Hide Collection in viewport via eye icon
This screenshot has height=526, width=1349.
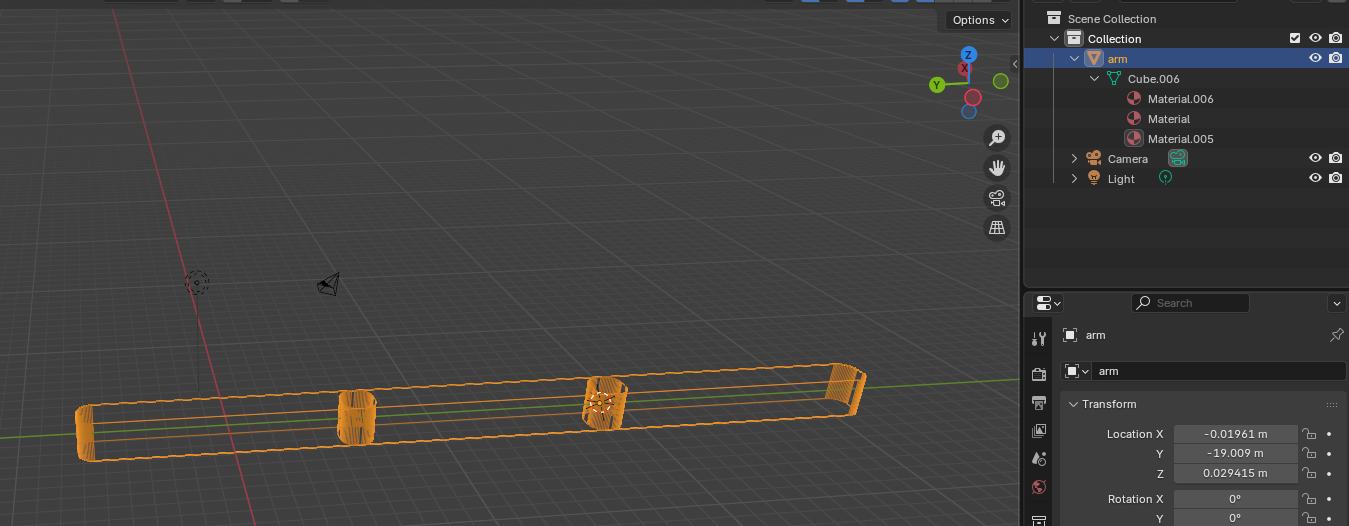click(x=1315, y=39)
